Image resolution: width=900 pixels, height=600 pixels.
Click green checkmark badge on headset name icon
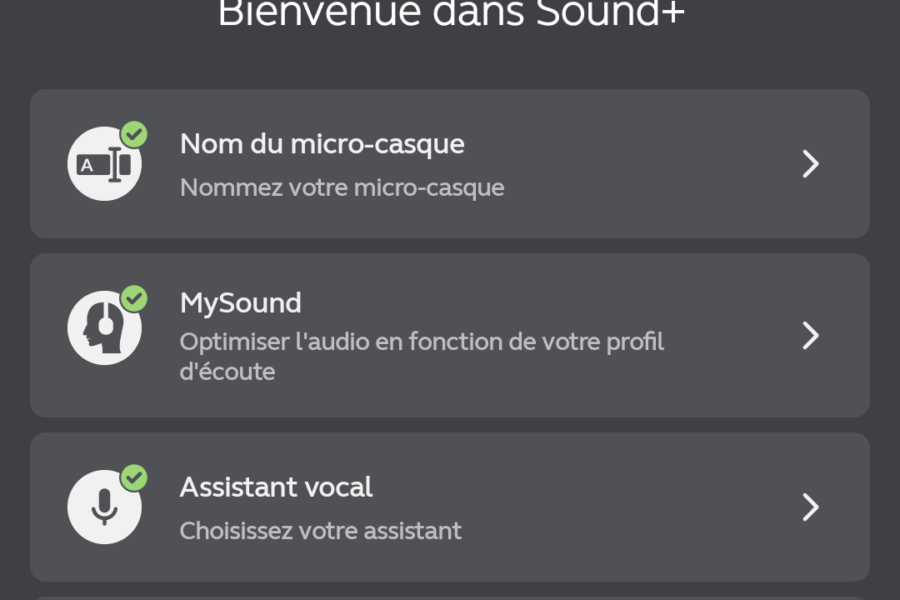coord(134,134)
